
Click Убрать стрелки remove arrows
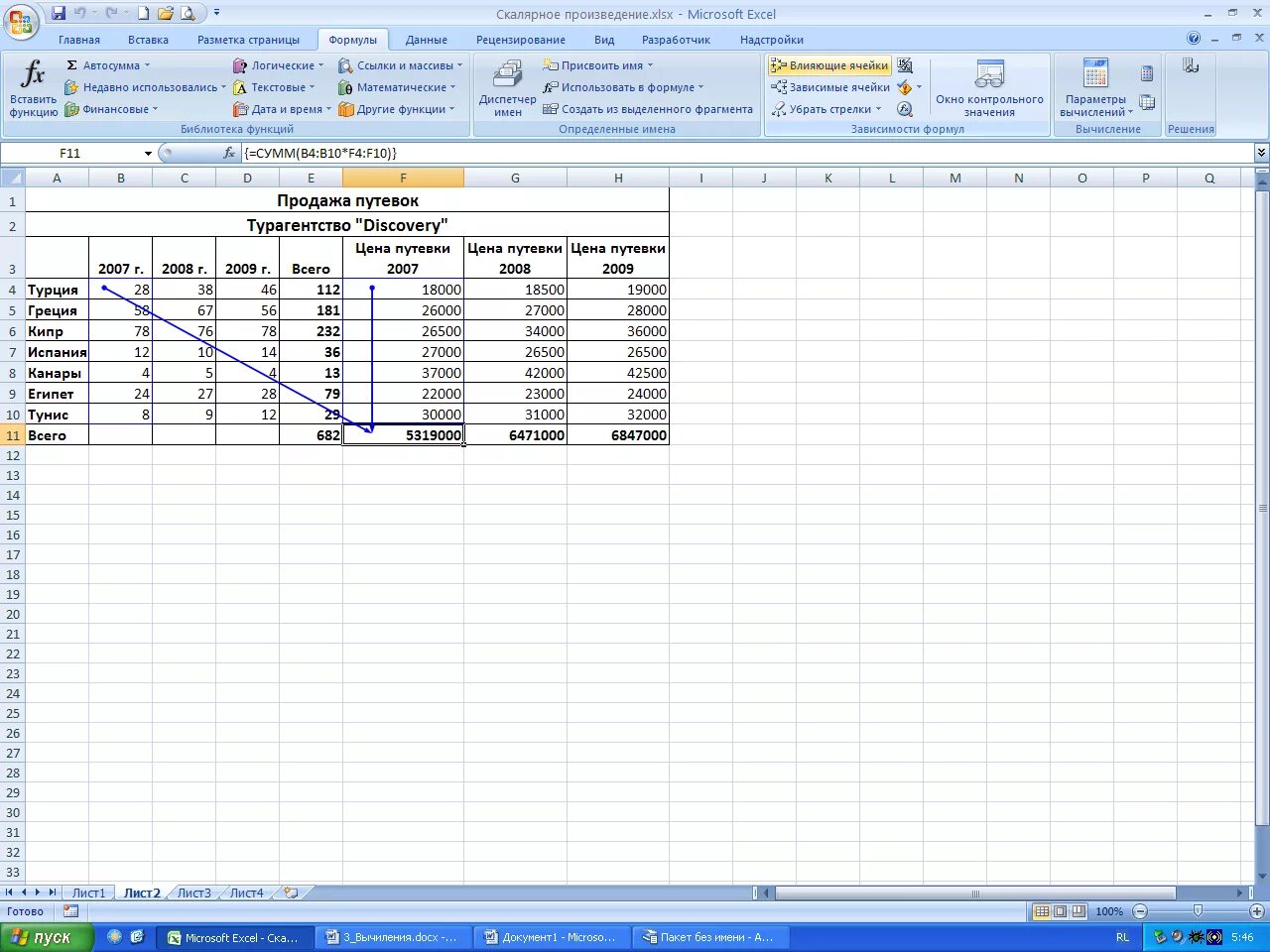825,109
